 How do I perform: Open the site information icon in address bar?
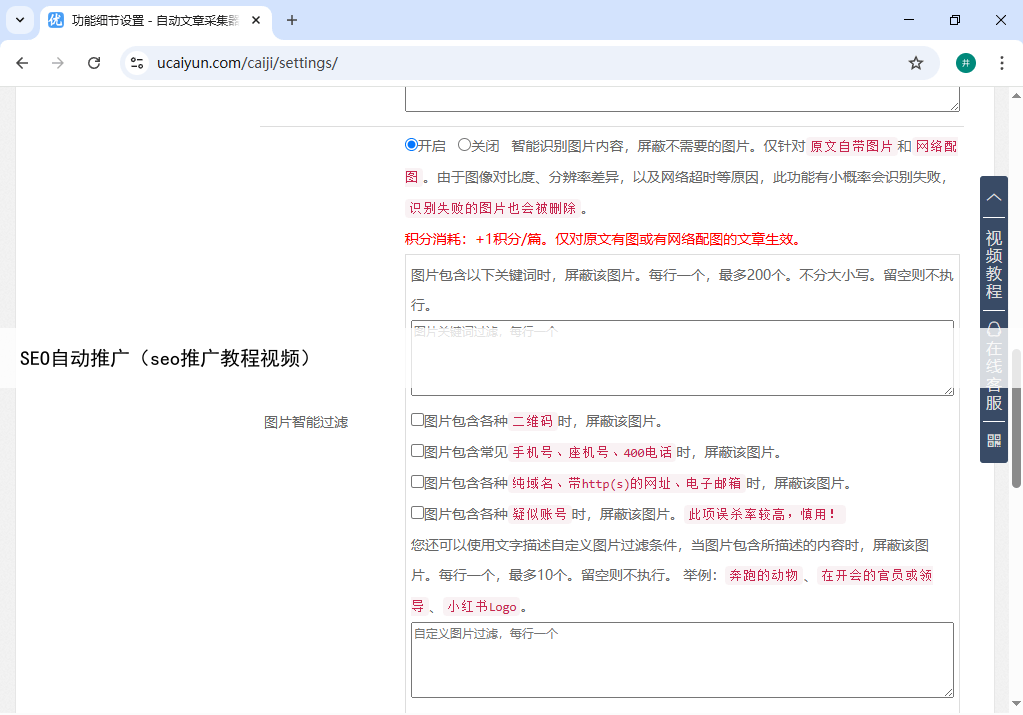138,63
